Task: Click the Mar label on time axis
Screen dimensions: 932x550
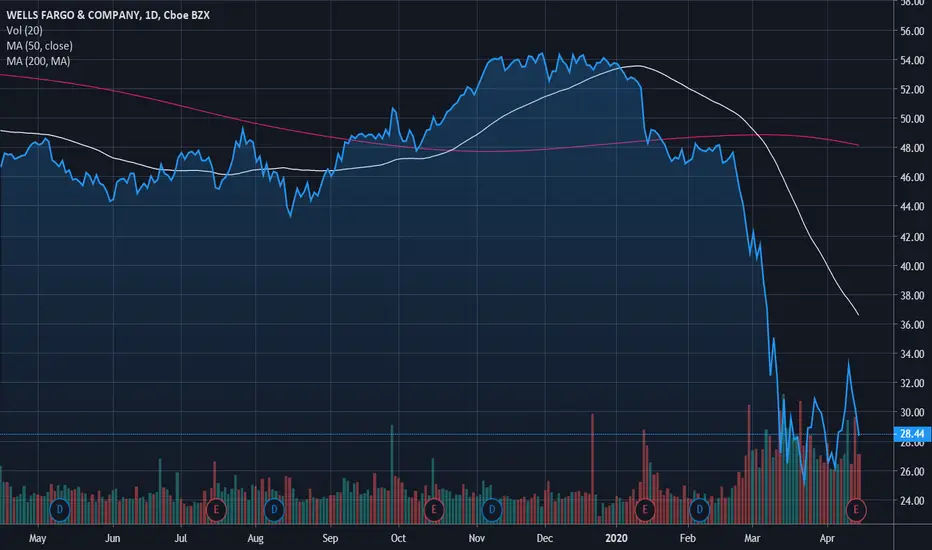Action: 752,538
